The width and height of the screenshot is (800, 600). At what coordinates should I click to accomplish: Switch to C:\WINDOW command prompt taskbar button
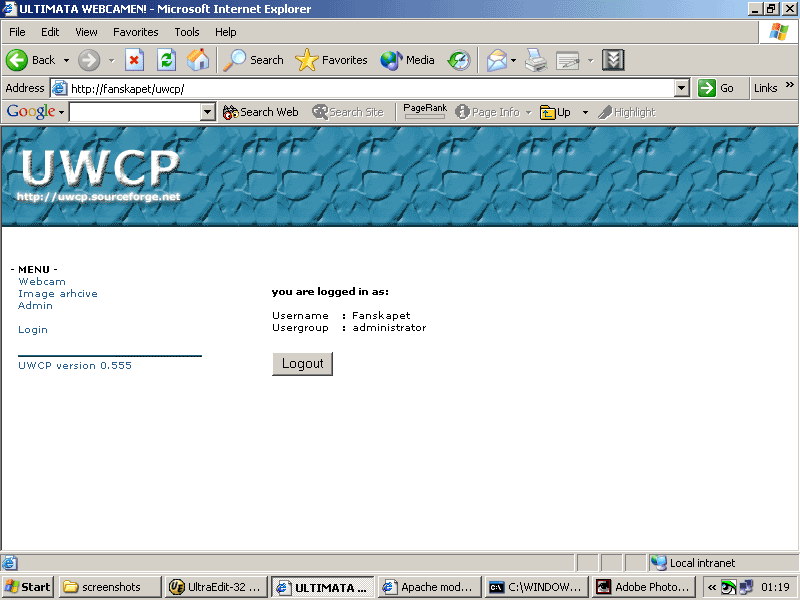click(x=537, y=587)
